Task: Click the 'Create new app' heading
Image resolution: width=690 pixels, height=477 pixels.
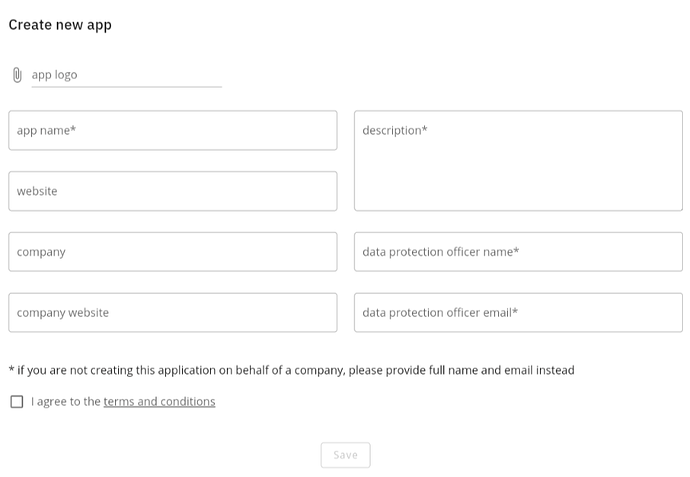Action: click(60, 25)
